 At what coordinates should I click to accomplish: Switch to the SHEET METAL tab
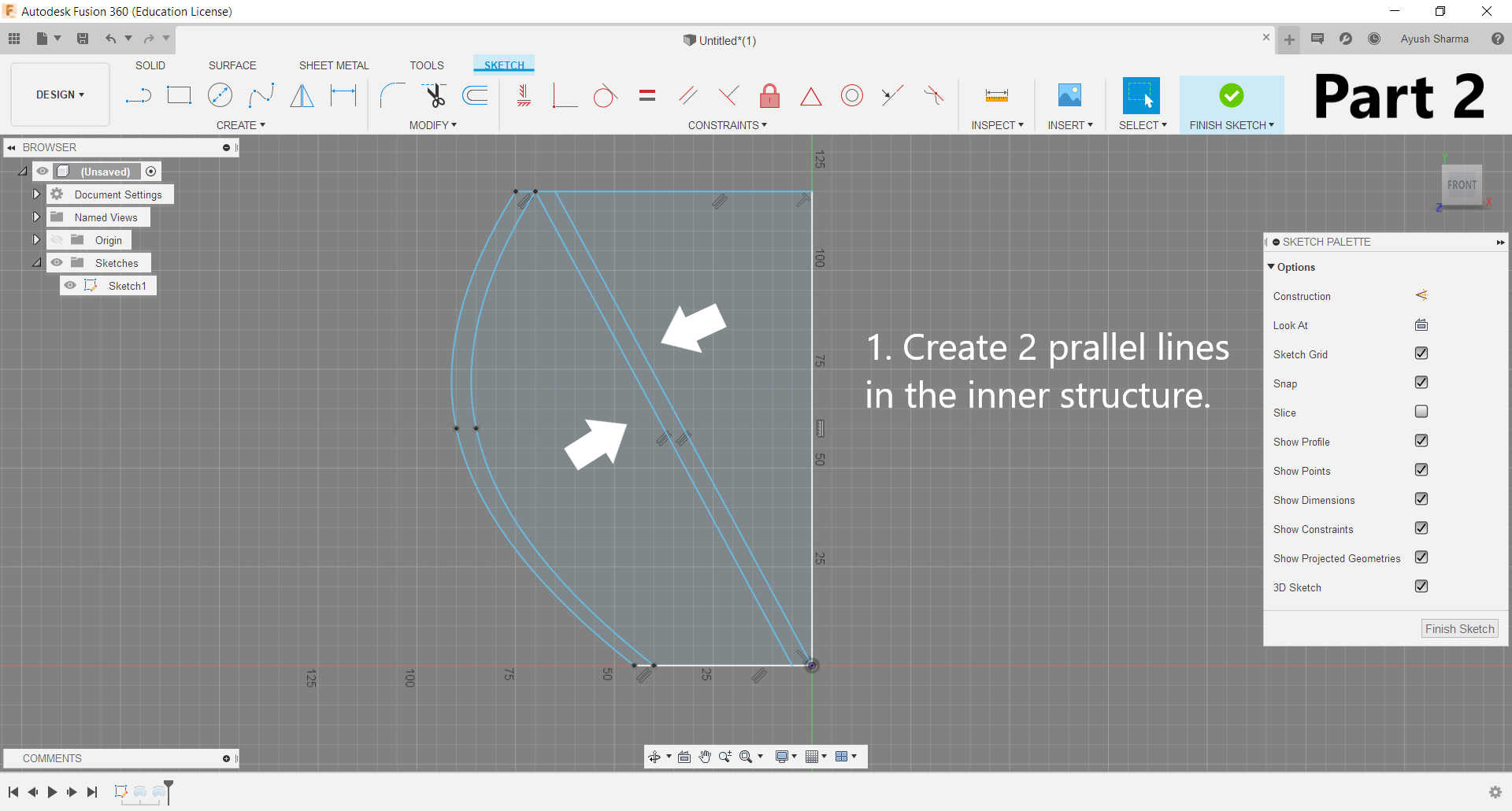pyautogui.click(x=334, y=65)
